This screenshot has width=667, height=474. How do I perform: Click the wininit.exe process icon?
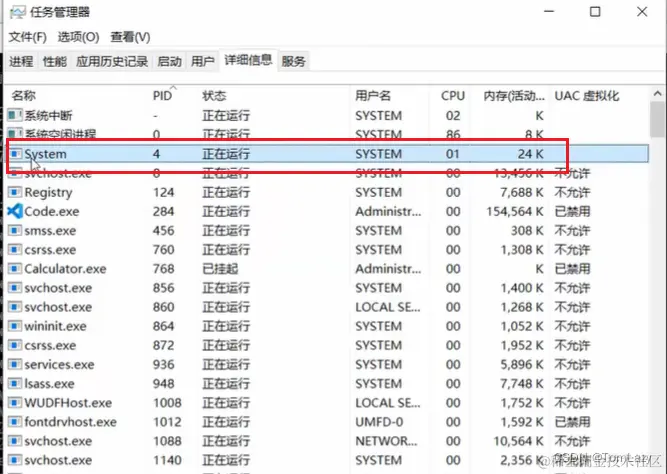15,326
